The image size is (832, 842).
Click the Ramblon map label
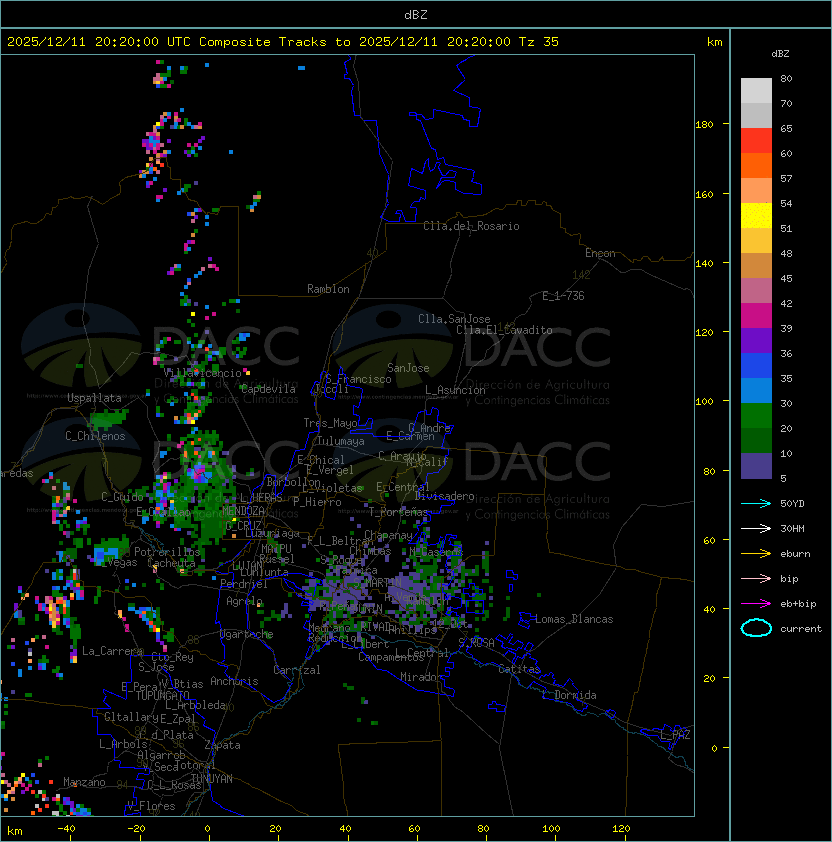point(328,289)
